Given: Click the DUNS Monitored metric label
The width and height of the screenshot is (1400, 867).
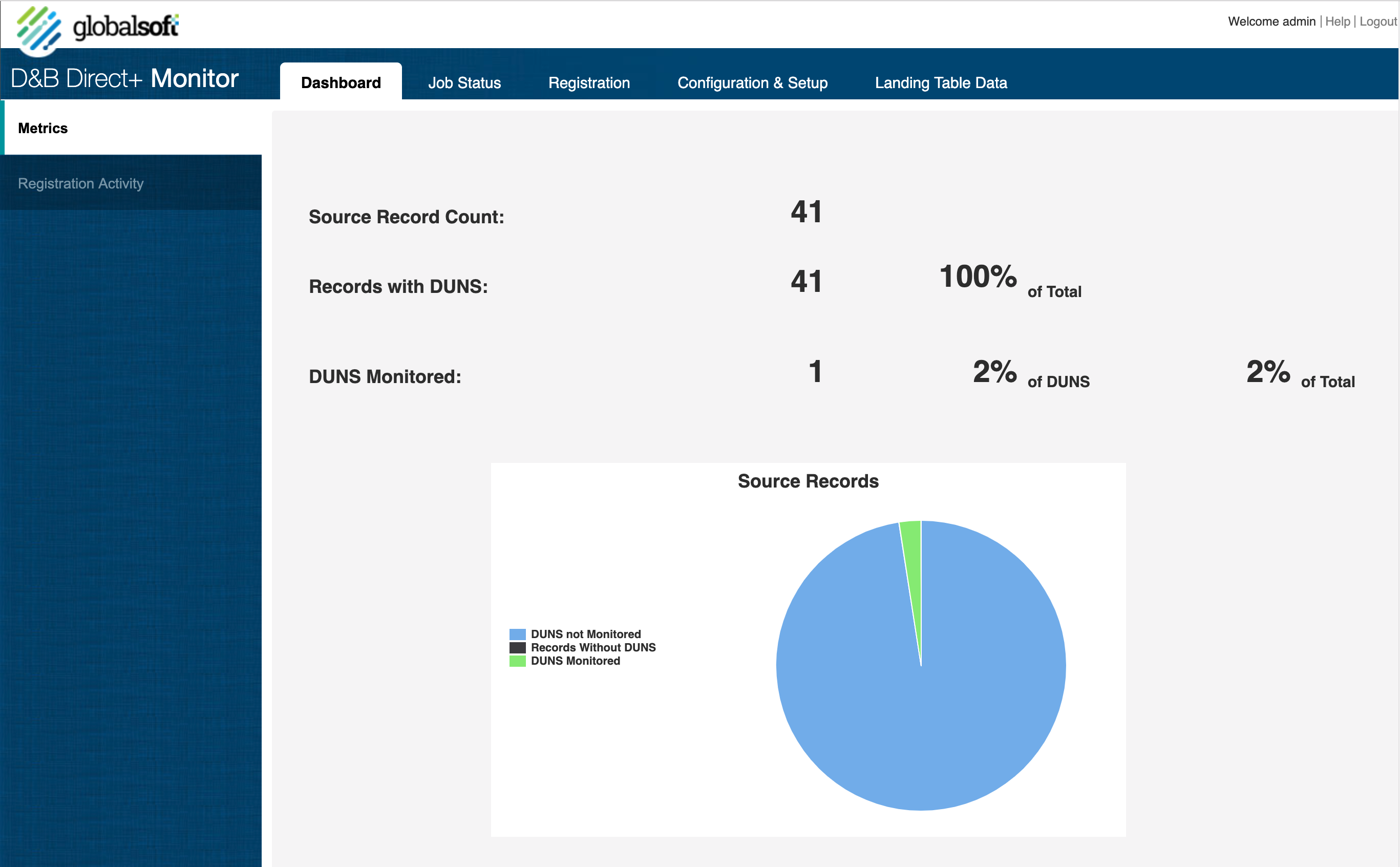Looking at the screenshot, I should click(385, 377).
